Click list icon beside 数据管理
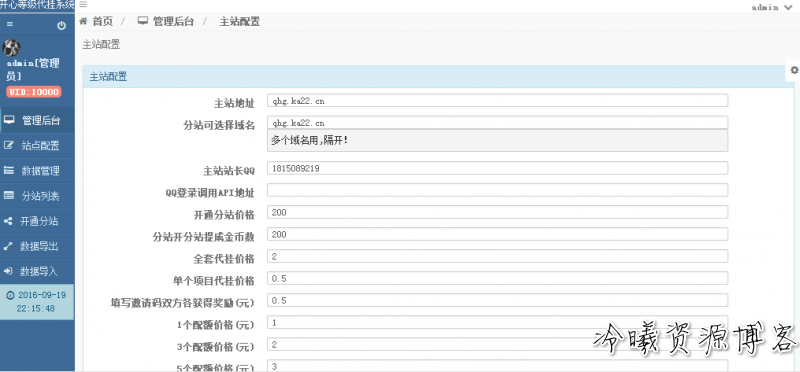 click(x=8, y=170)
